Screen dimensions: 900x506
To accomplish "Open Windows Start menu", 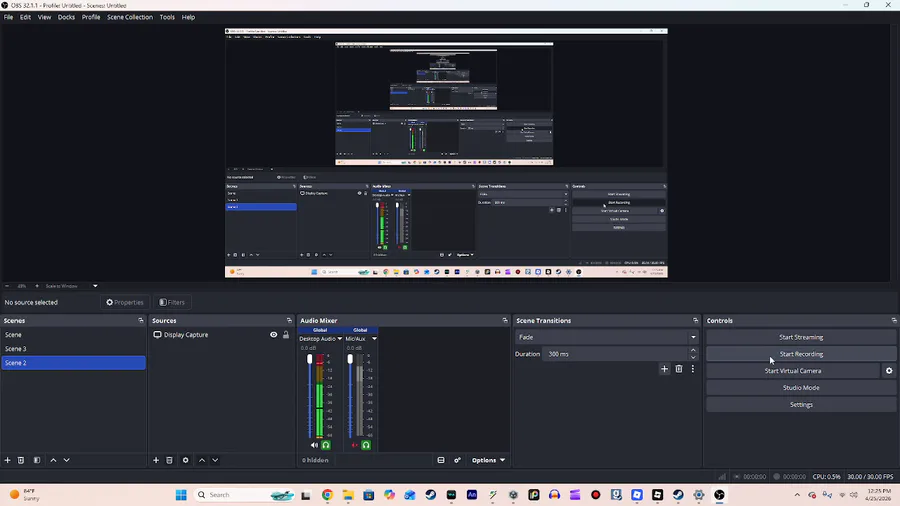I will (181, 495).
